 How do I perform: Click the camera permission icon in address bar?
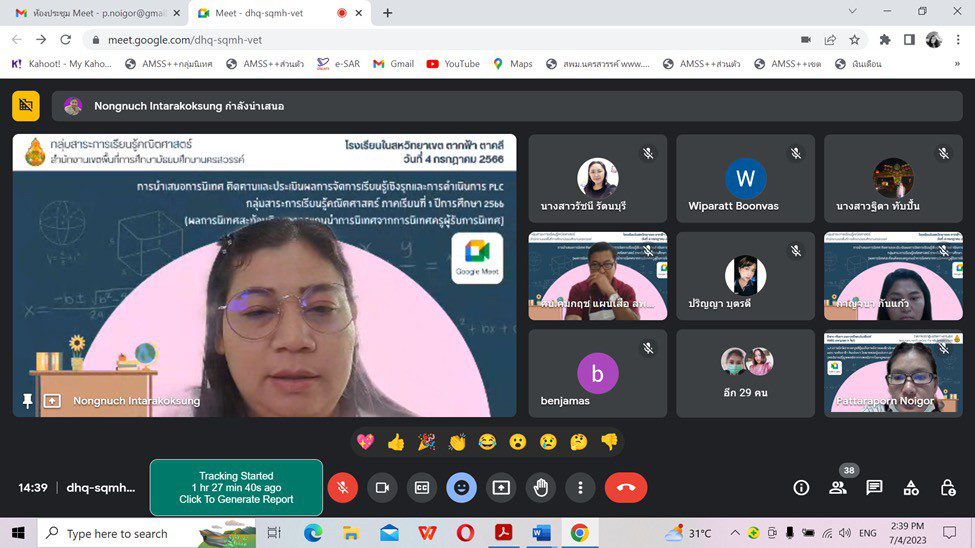point(806,40)
